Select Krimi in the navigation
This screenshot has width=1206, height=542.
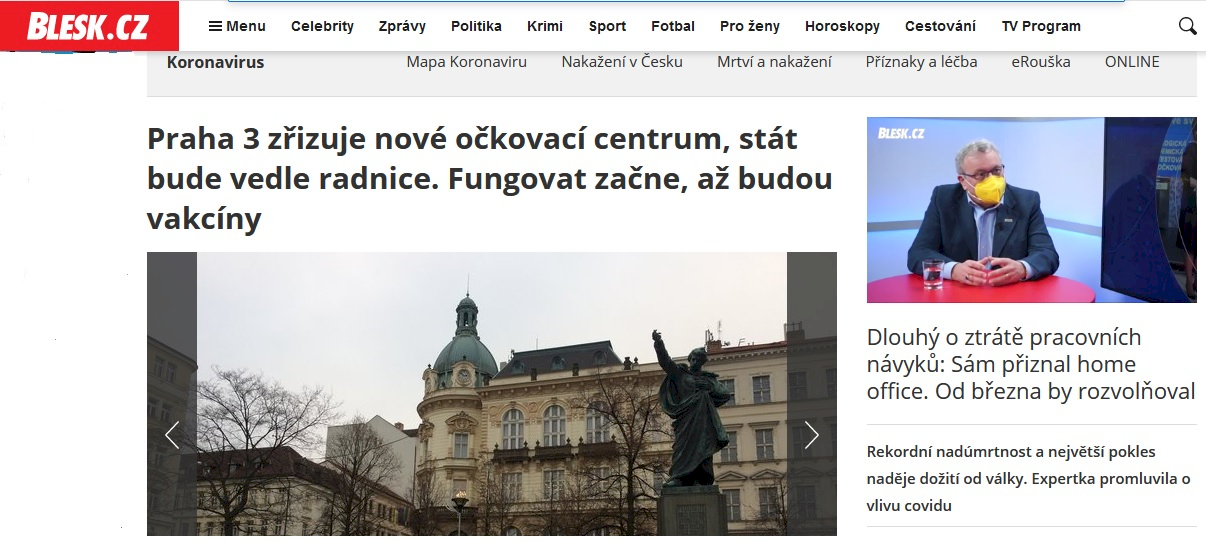(x=545, y=26)
